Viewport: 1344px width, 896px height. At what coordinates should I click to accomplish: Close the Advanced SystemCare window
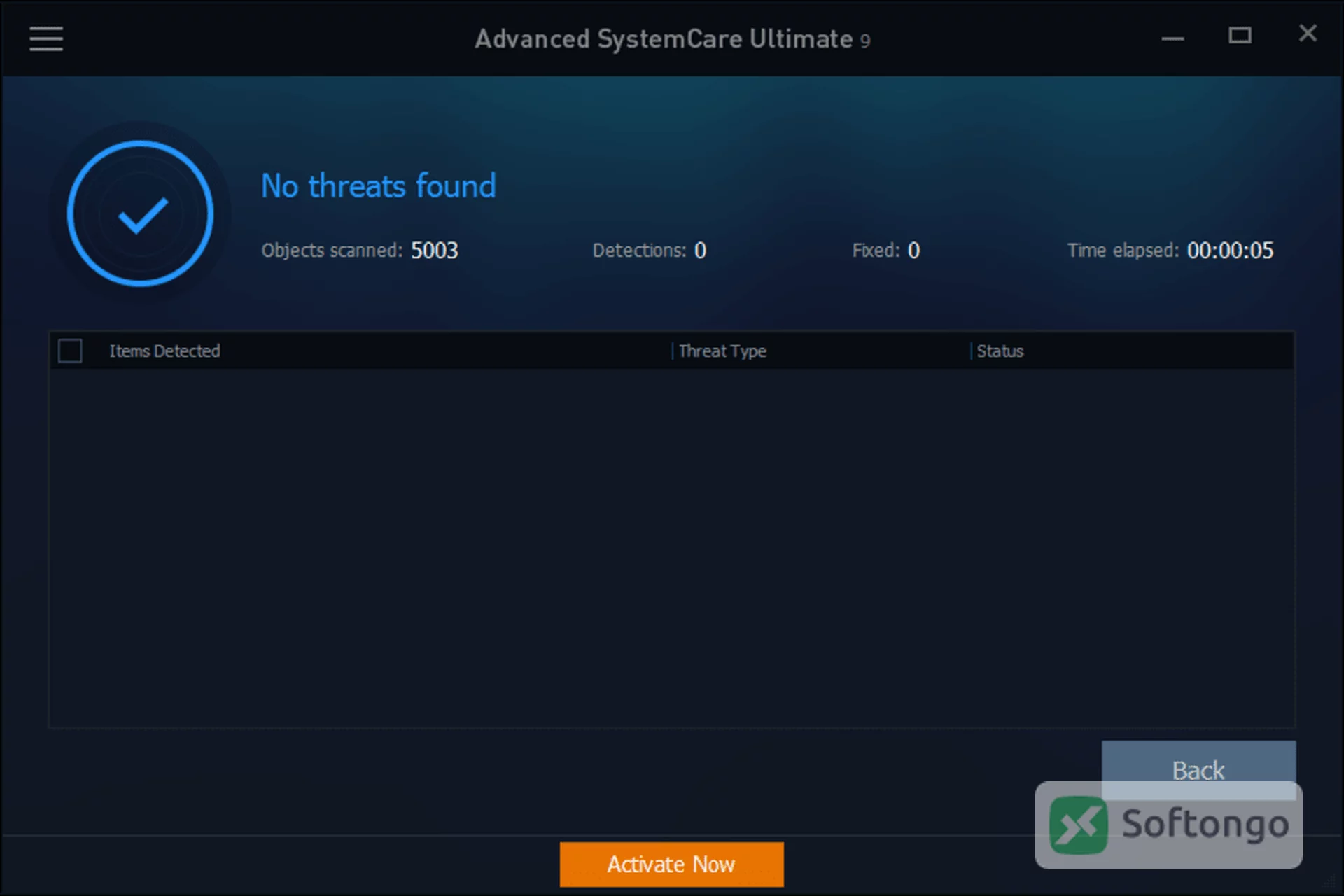tap(1308, 33)
